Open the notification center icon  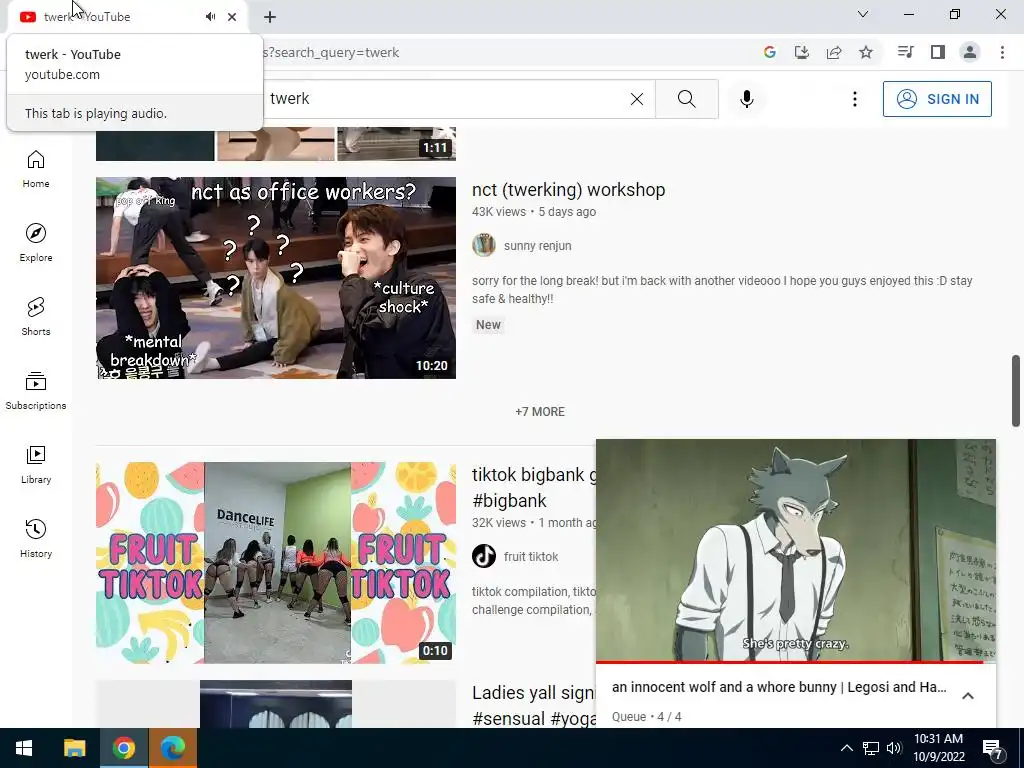pos(993,749)
